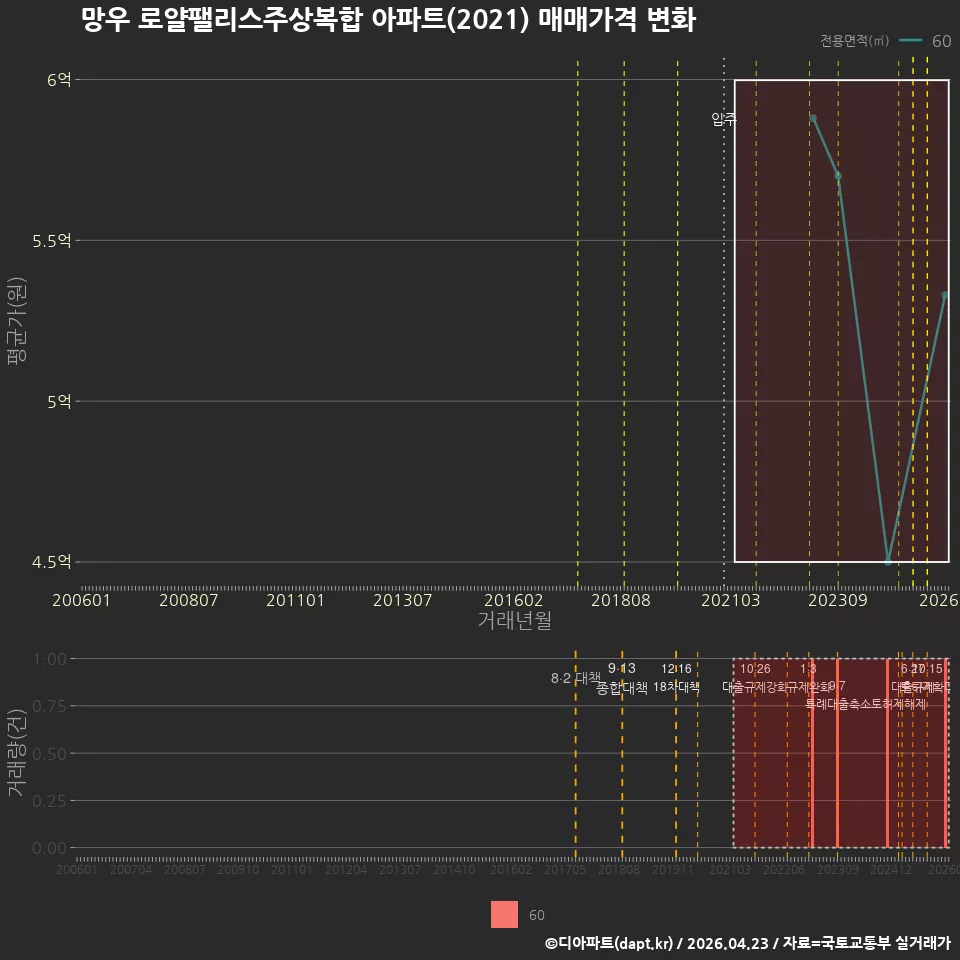This screenshot has width=960, height=960.
Task: Click the 6억 y-axis label
Action: point(59,80)
